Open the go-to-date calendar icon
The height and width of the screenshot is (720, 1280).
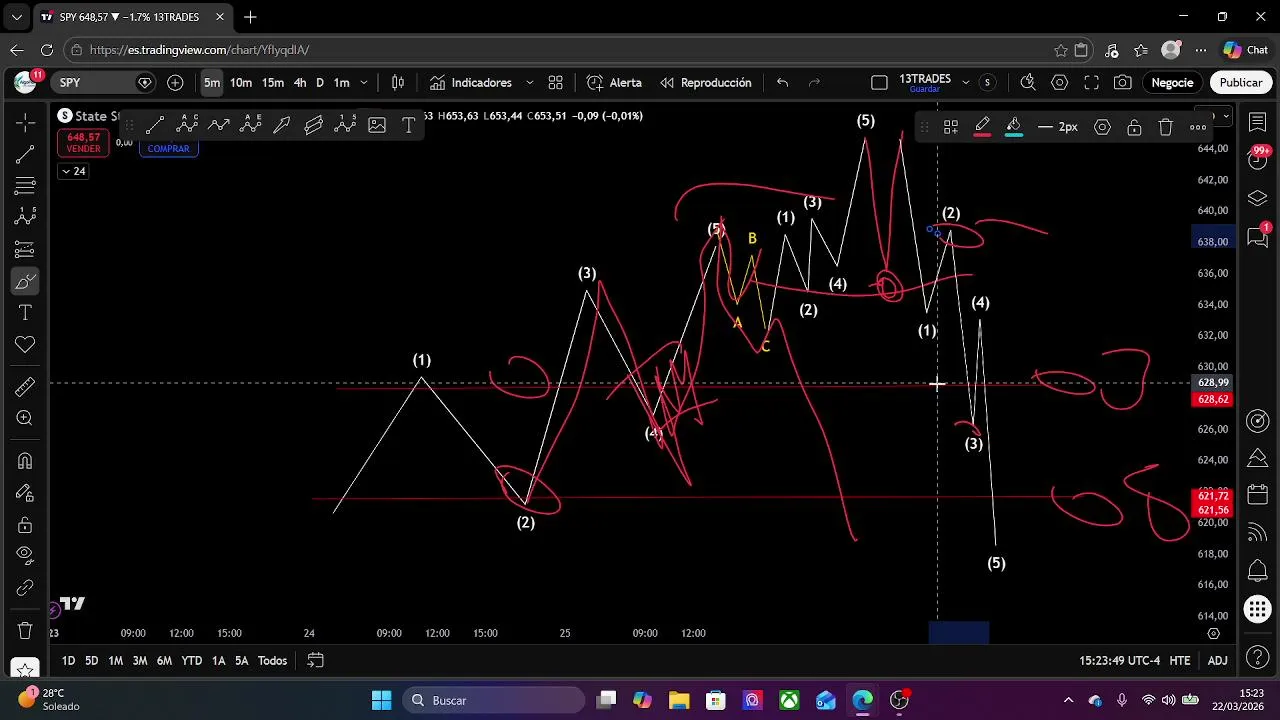pos(315,661)
